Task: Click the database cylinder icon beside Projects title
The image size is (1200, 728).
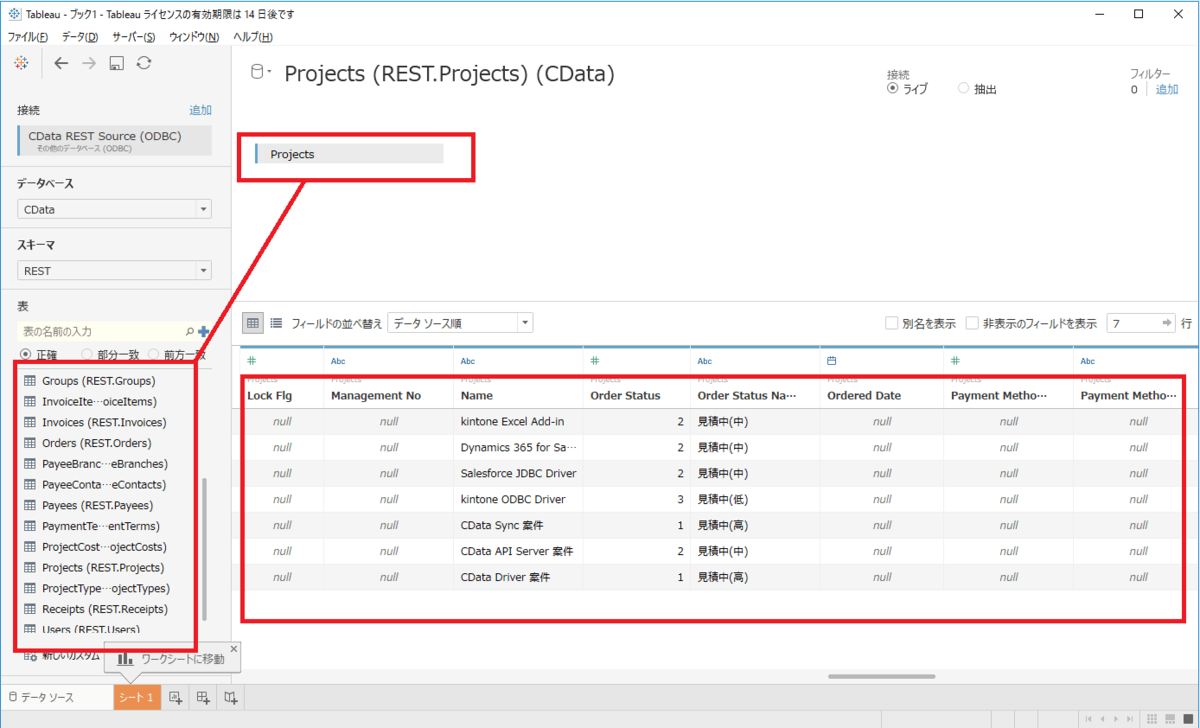Action: 256,71
